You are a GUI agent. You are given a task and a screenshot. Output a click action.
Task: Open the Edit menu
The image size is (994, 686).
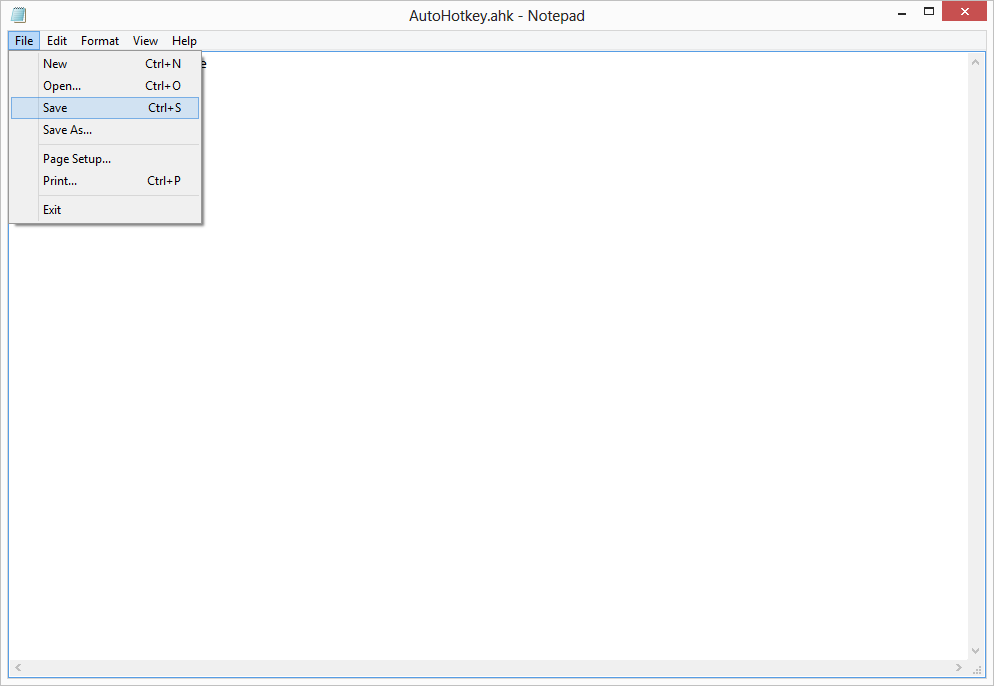coord(56,41)
